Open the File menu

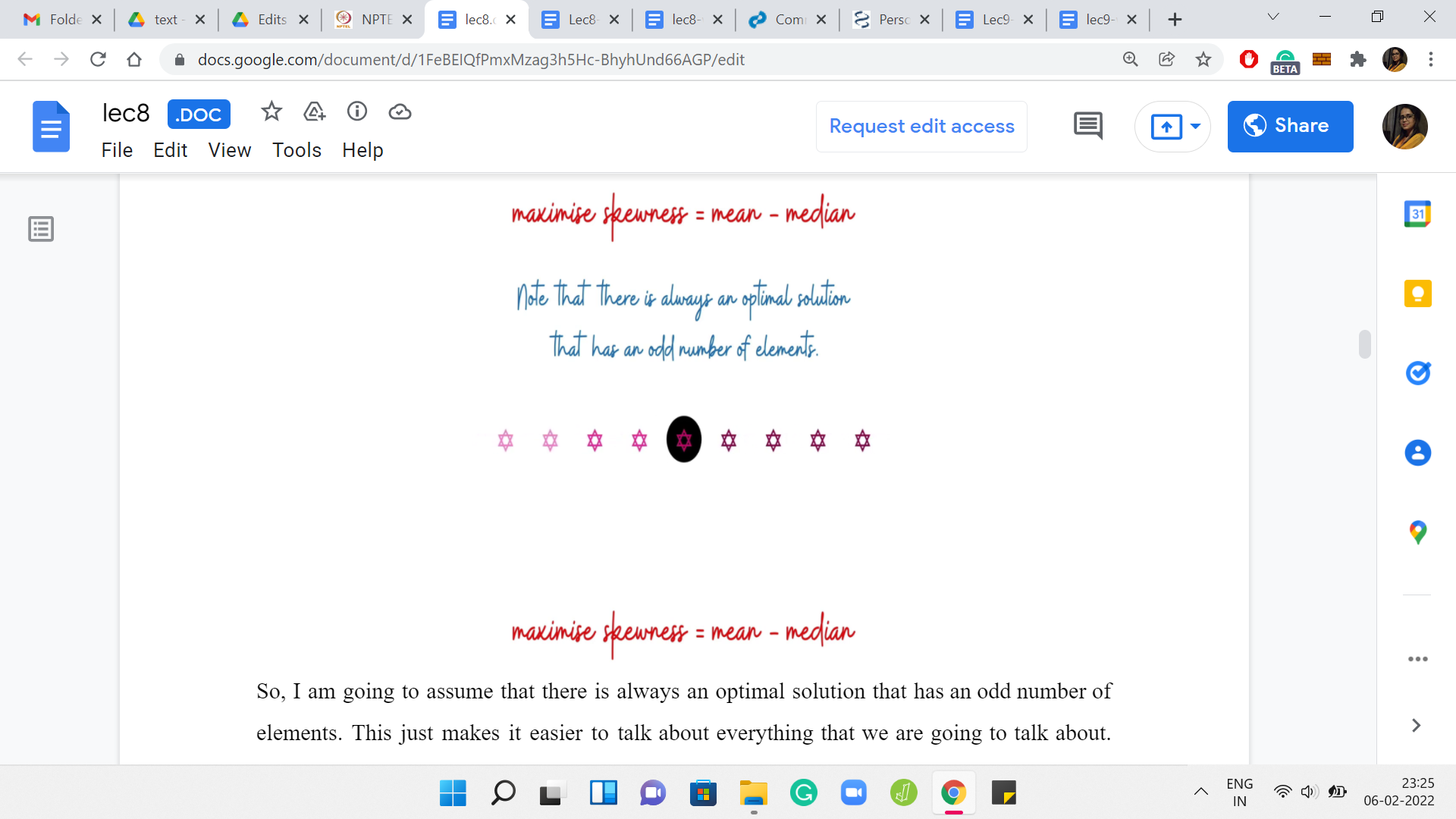(117, 150)
